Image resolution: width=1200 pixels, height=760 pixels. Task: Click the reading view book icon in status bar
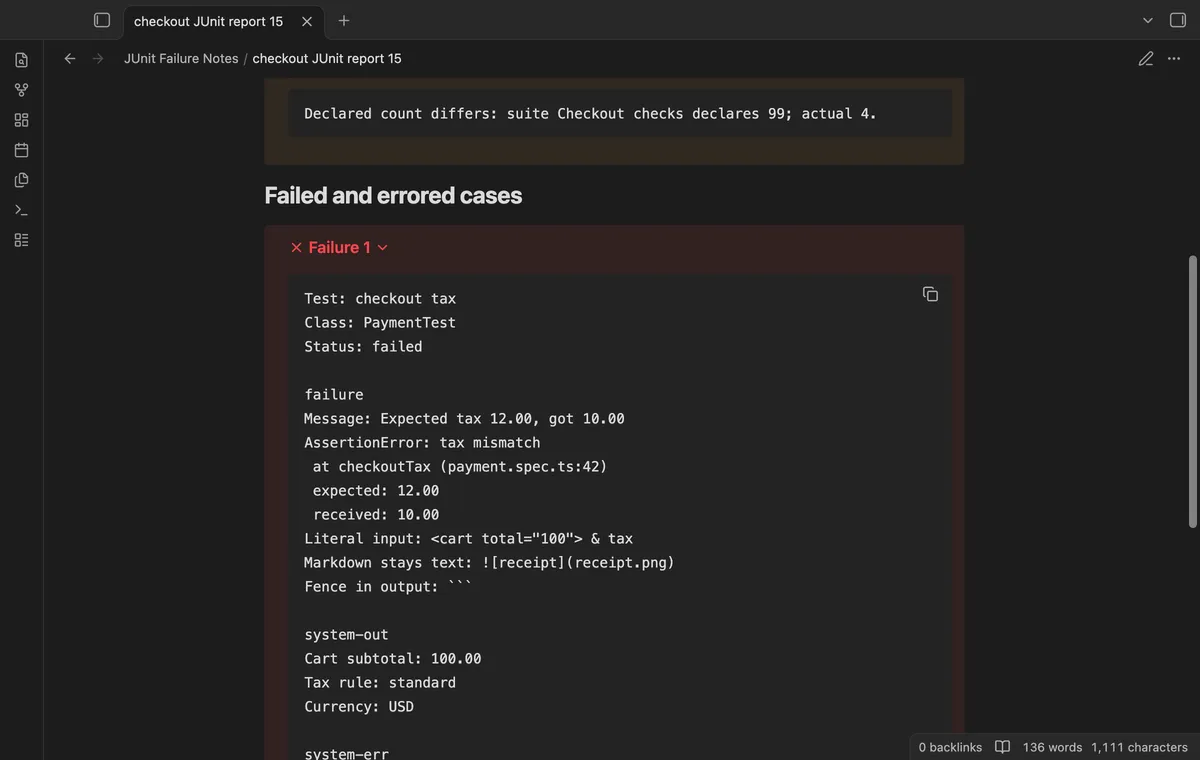pyautogui.click(x=1003, y=747)
